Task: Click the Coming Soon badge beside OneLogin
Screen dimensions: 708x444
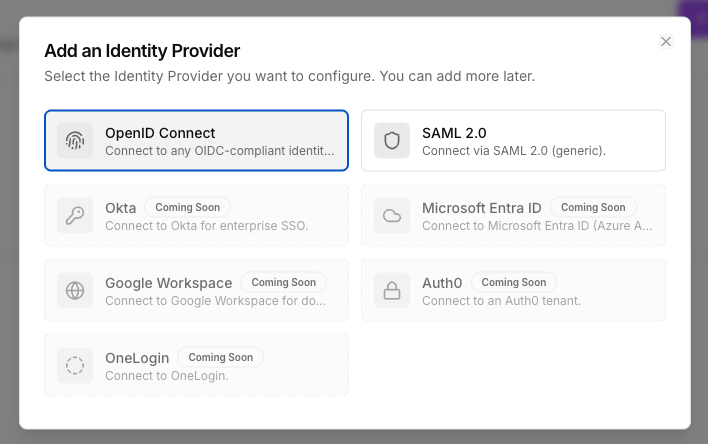Action: [x=220, y=357]
